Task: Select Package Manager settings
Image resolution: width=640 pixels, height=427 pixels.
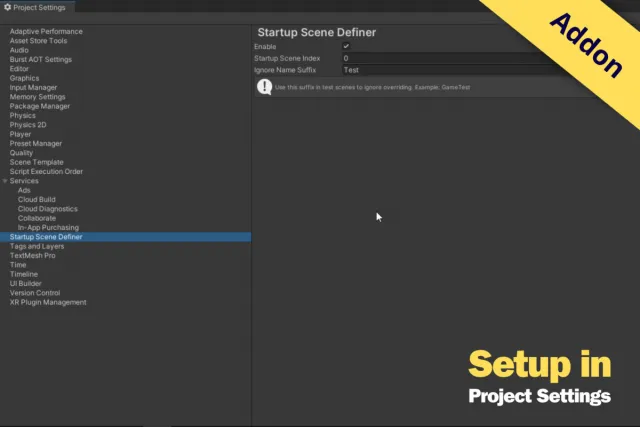Action: coord(40,107)
